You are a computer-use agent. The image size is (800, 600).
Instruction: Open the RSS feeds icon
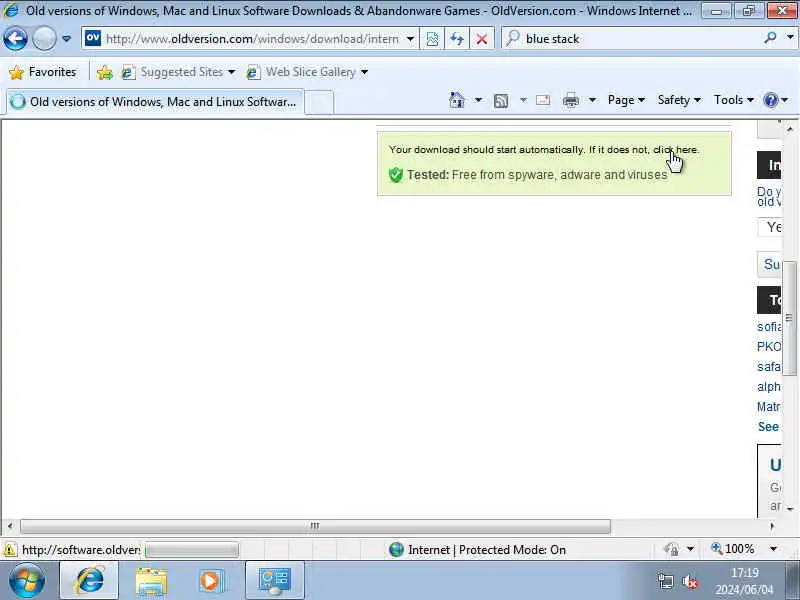coord(501,101)
